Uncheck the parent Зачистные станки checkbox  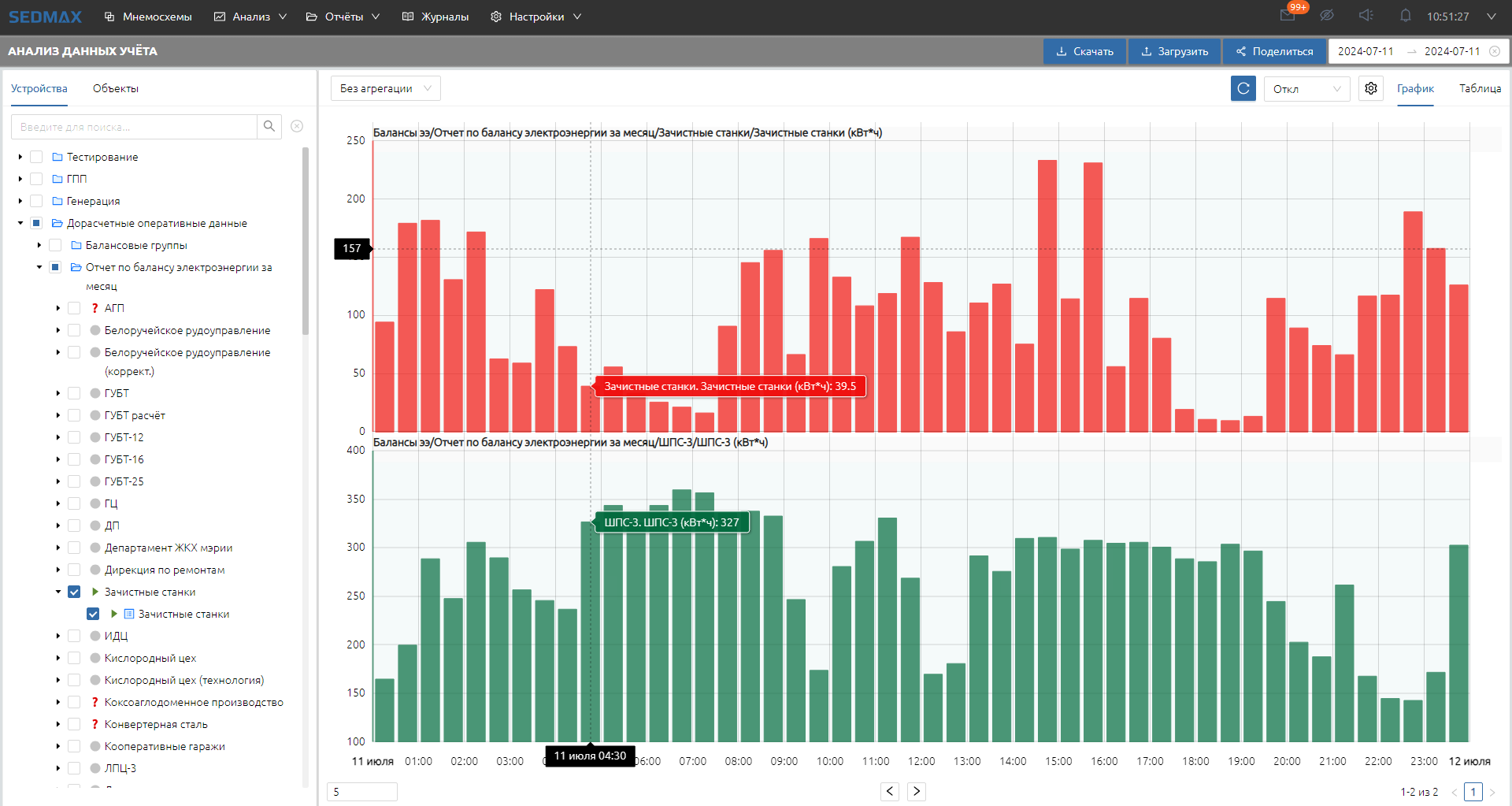coord(74,592)
